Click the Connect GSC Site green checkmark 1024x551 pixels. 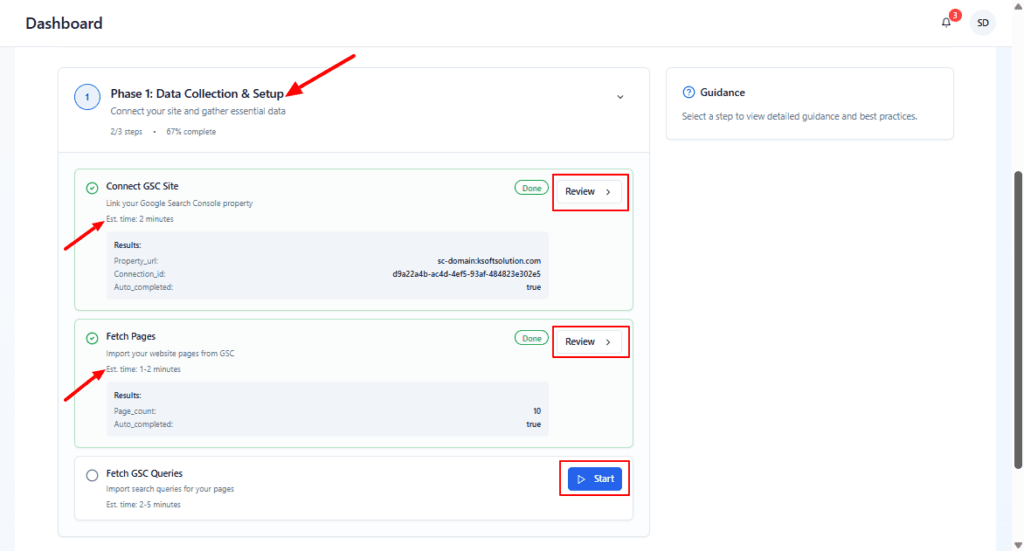[92, 187]
